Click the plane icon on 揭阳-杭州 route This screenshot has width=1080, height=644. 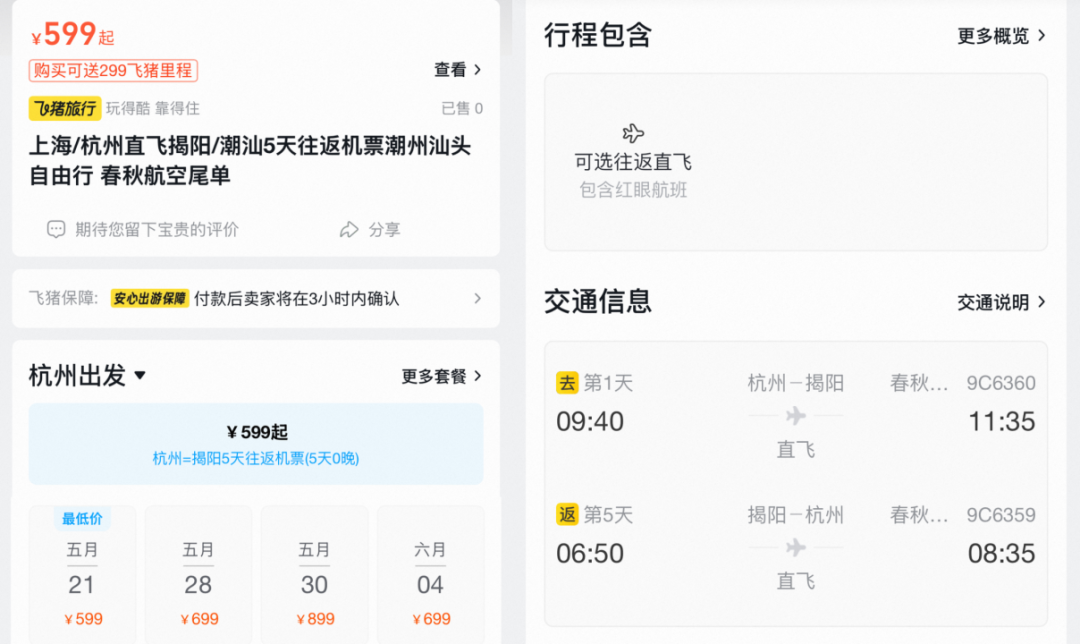point(796,548)
